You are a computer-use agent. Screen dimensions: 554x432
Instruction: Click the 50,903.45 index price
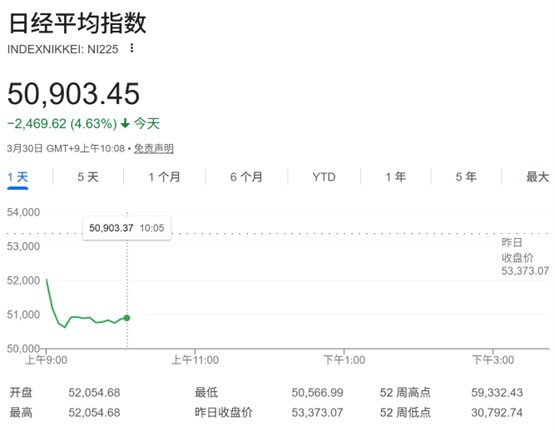73,94
